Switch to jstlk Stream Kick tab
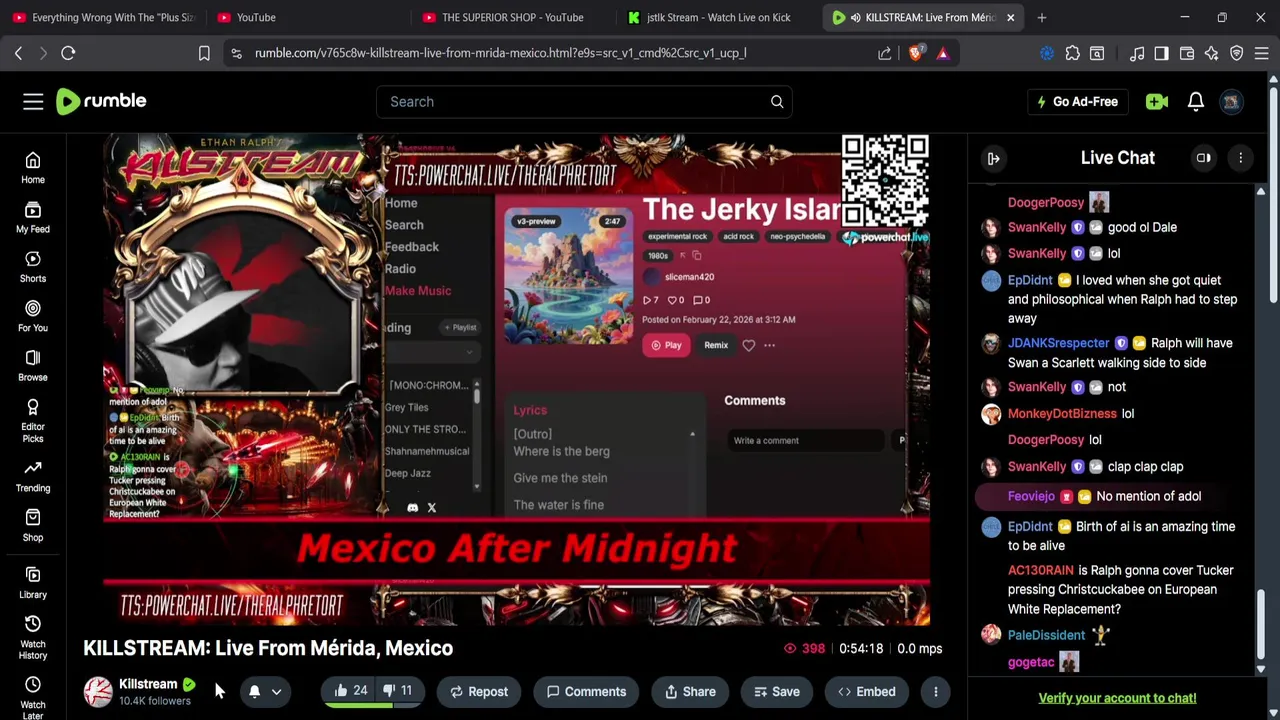The height and width of the screenshot is (720, 1280). pos(716,17)
